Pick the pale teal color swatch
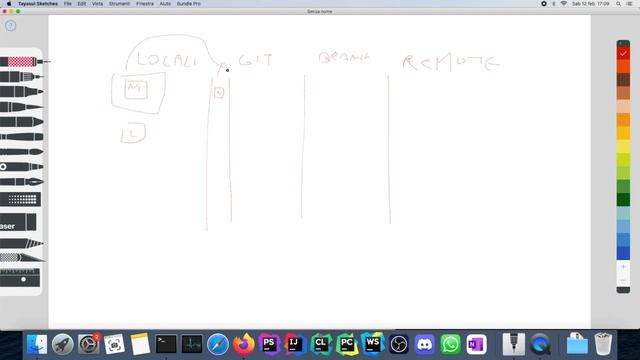The image size is (640, 360). pyautogui.click(x=623, y=213)
